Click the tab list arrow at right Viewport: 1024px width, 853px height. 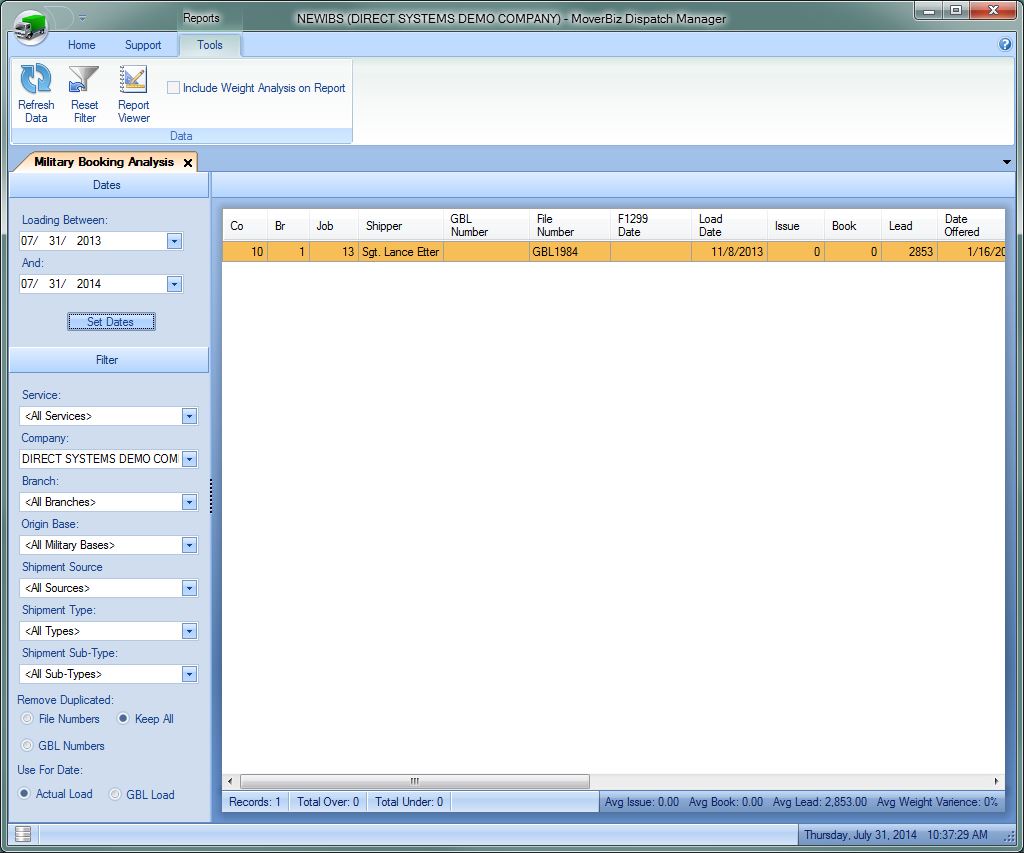point(1006,162)
